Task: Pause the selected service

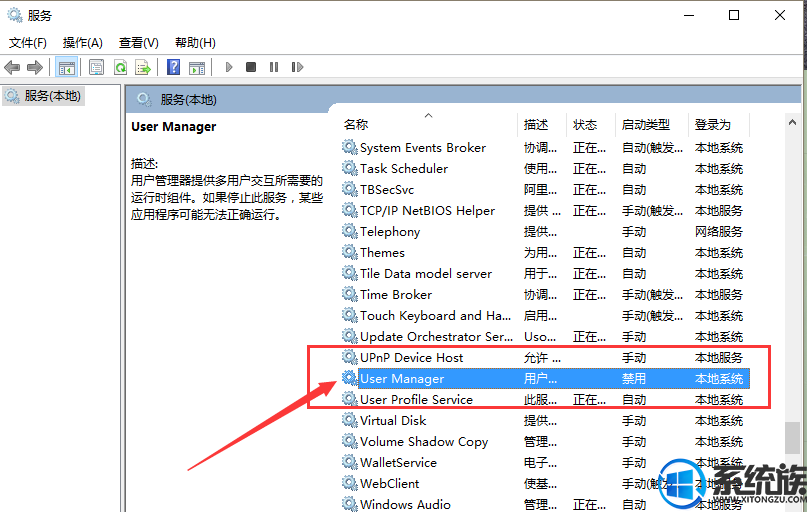Action: (x=274, y=67)
